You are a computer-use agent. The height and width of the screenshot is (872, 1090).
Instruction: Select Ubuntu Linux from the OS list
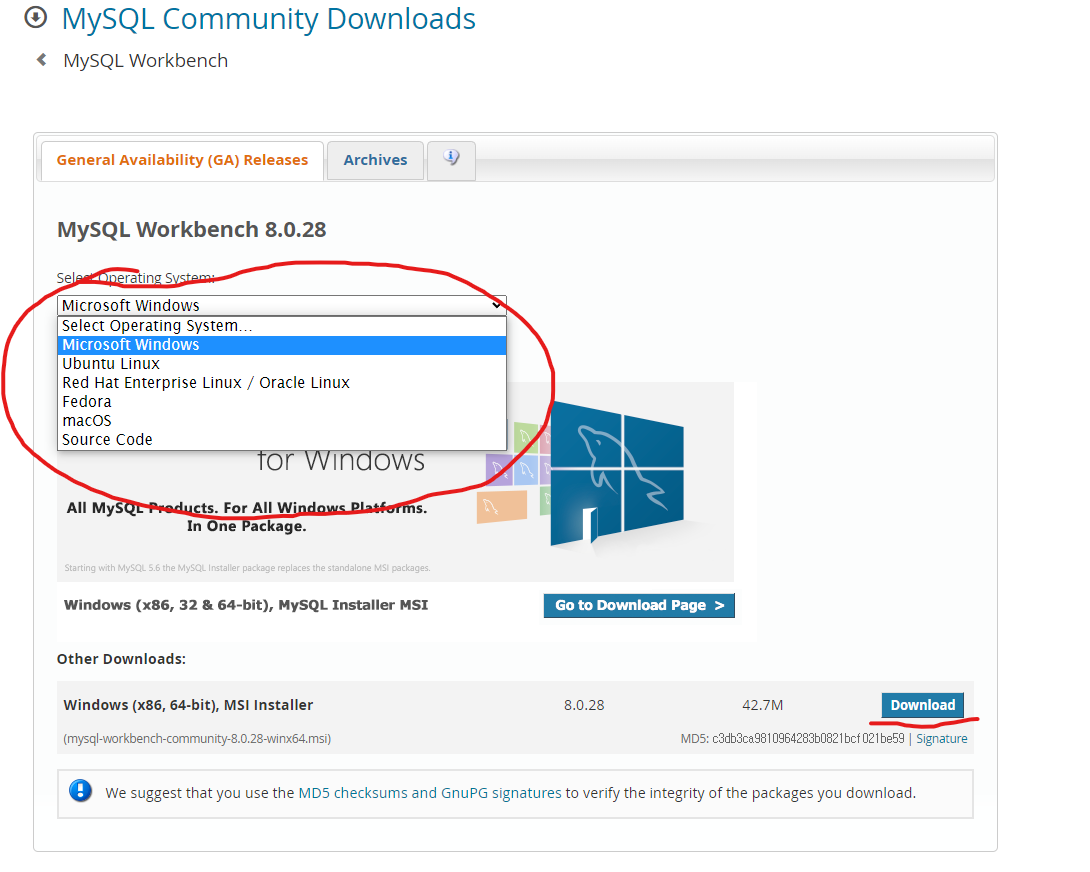(x=282, y=364)
